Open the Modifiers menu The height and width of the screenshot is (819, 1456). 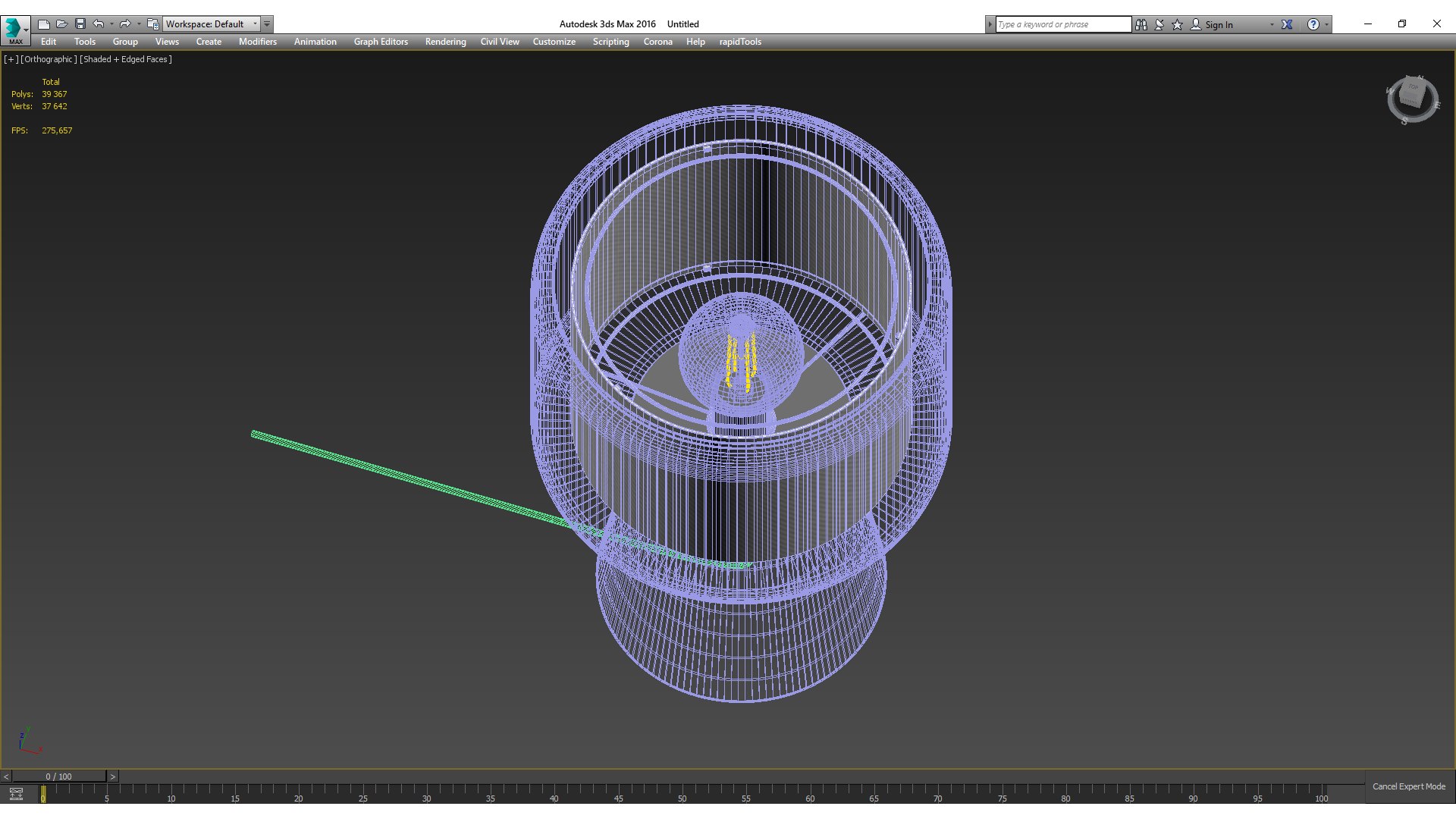coord(258,42)
